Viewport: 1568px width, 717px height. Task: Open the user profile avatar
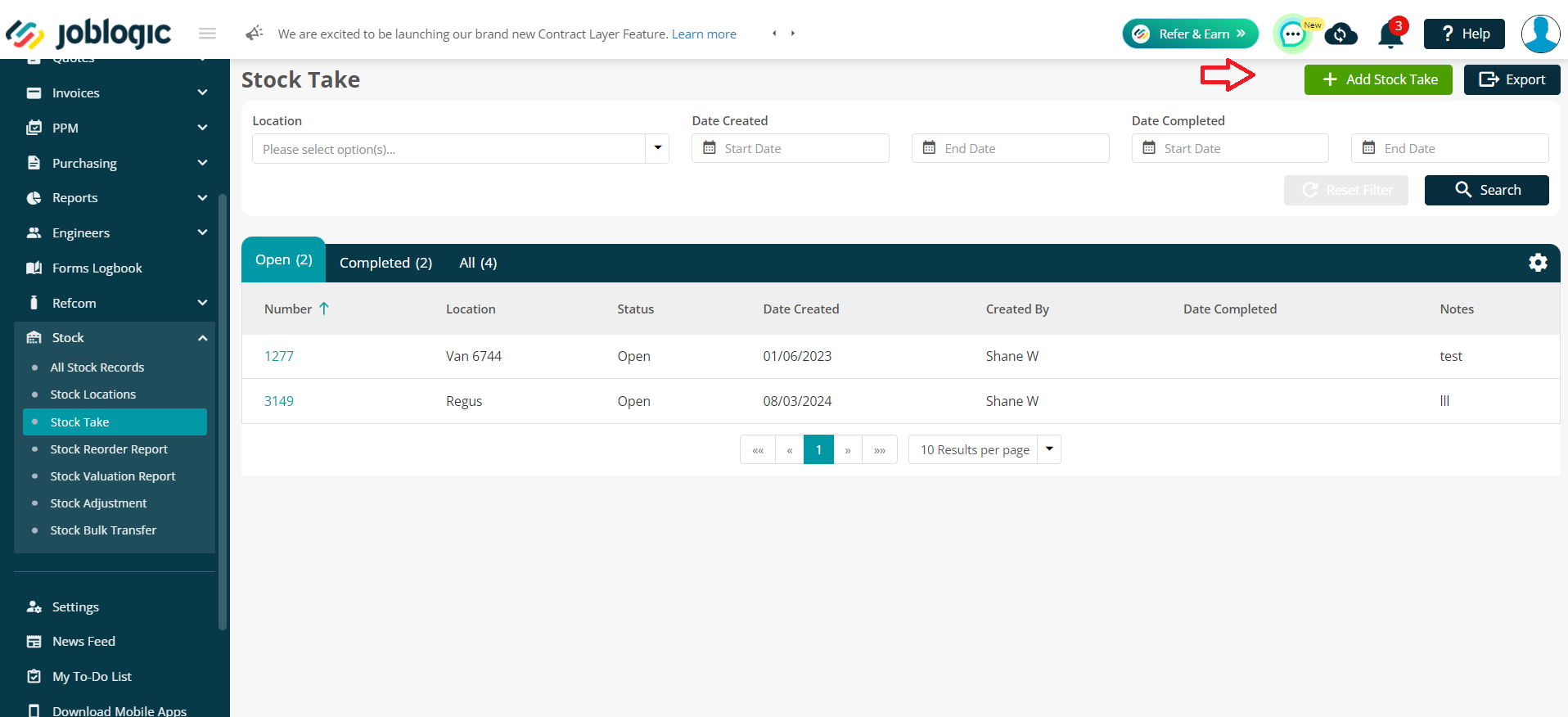pyautogui.click(x=1540, y=34)
